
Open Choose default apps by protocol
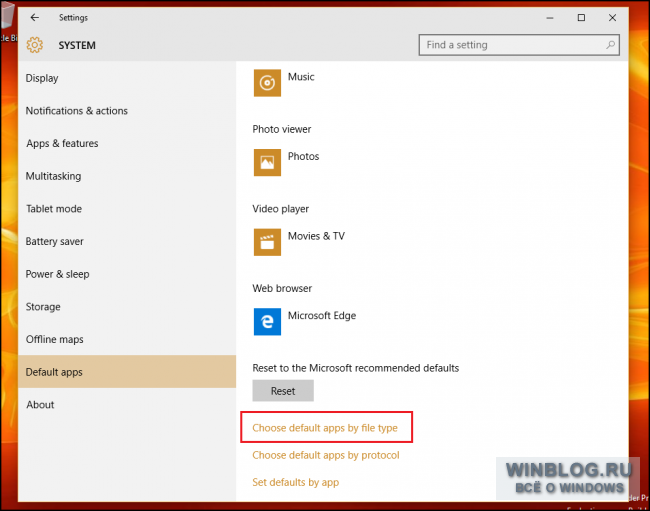[x=326, y=455]
